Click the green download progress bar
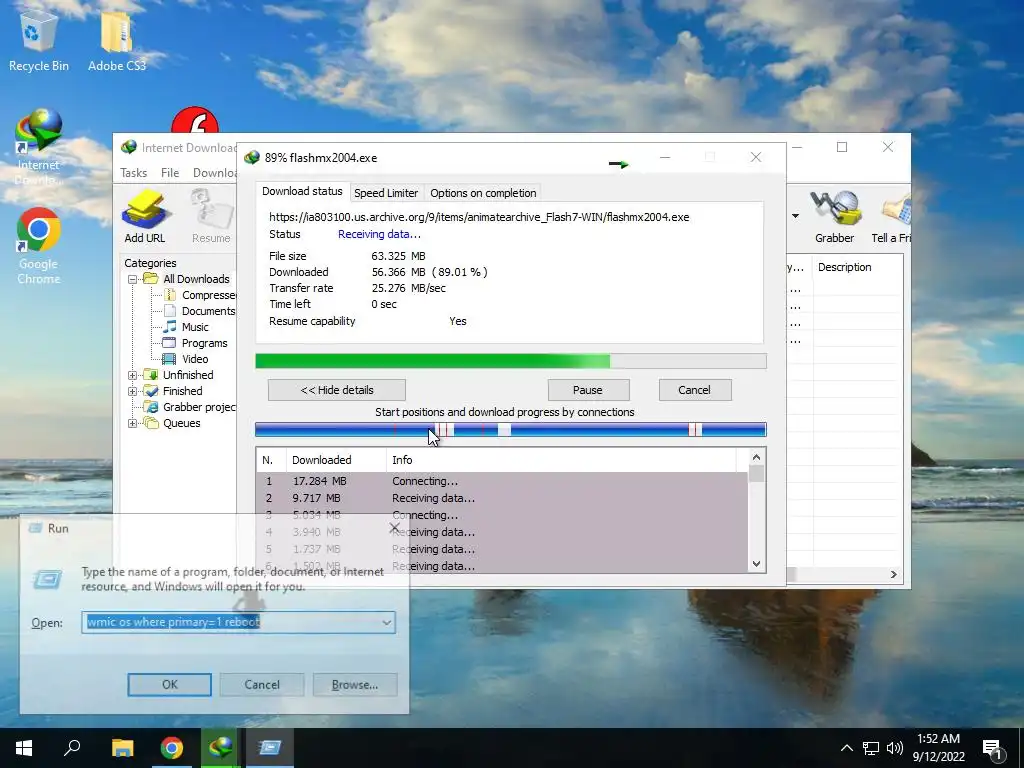1024x768 pixels. point(511,361)
